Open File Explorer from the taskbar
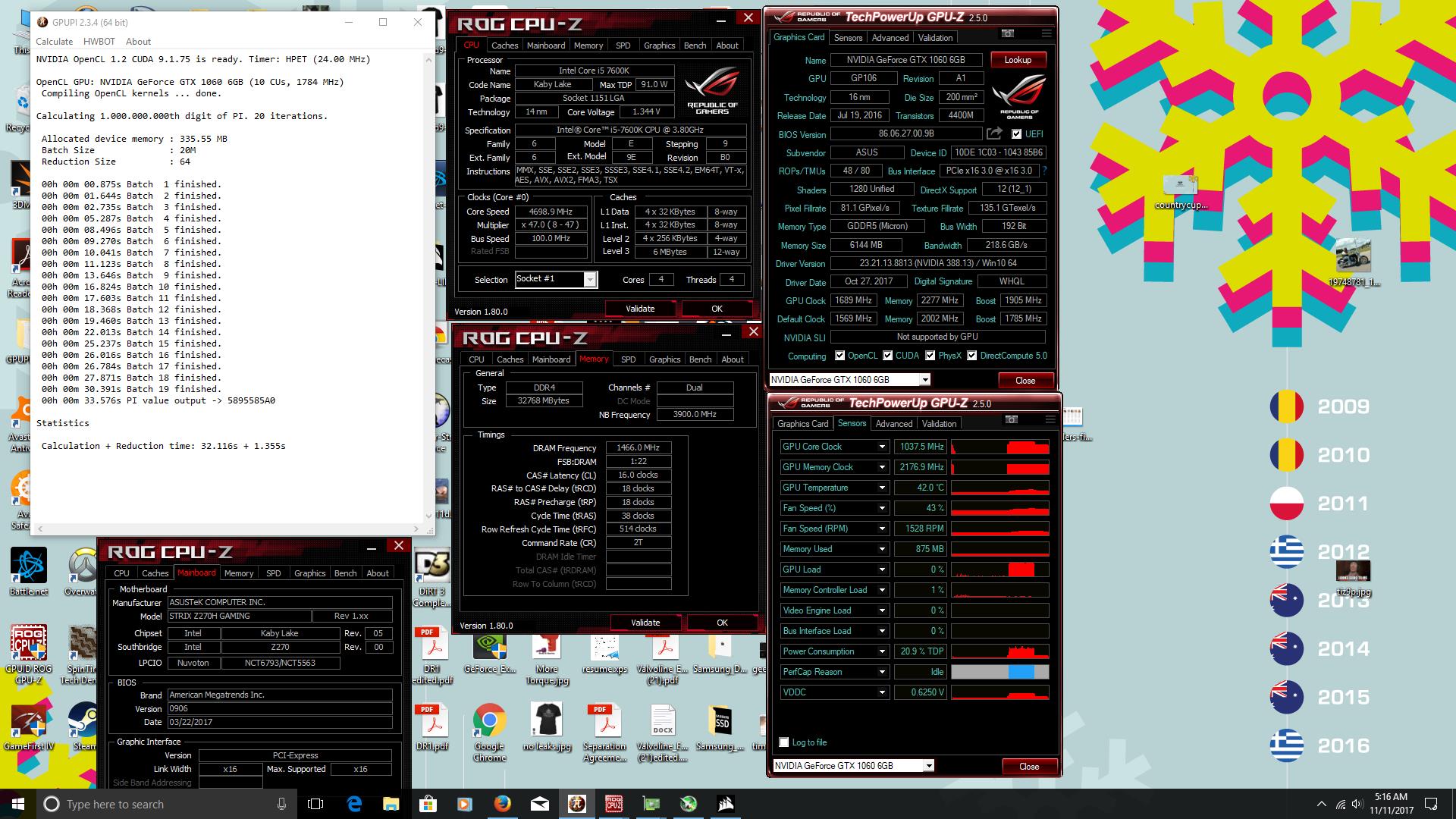The image size is (1456, 819). 391,804
